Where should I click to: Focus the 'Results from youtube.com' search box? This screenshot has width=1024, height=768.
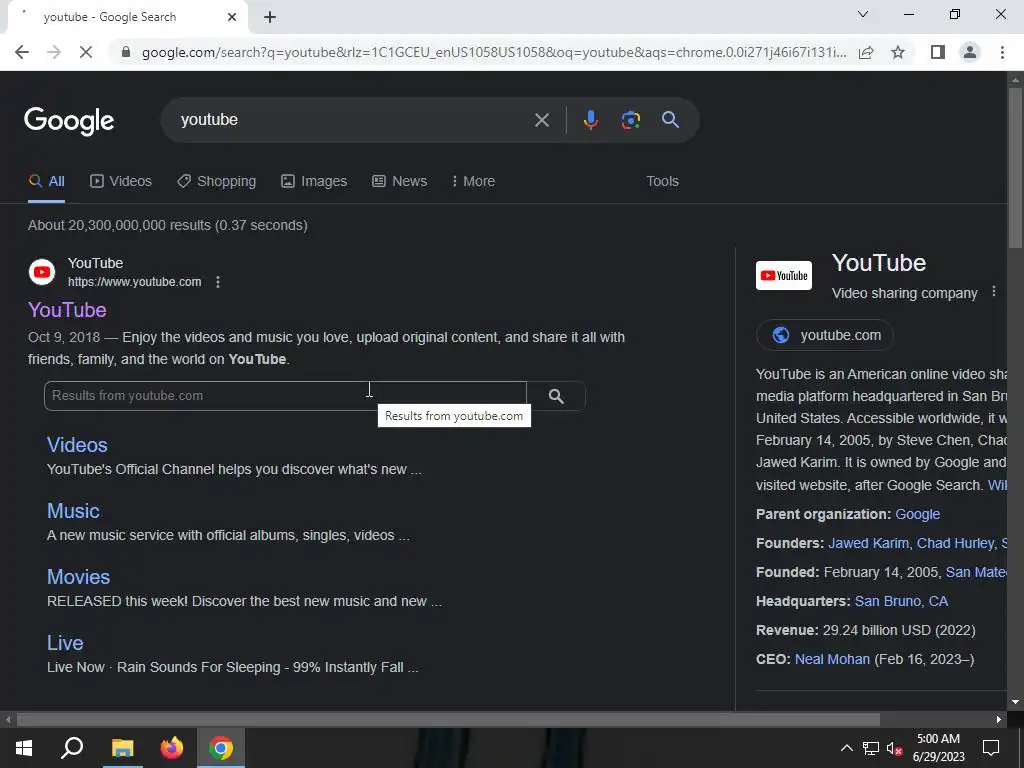[x=285, y=396]
